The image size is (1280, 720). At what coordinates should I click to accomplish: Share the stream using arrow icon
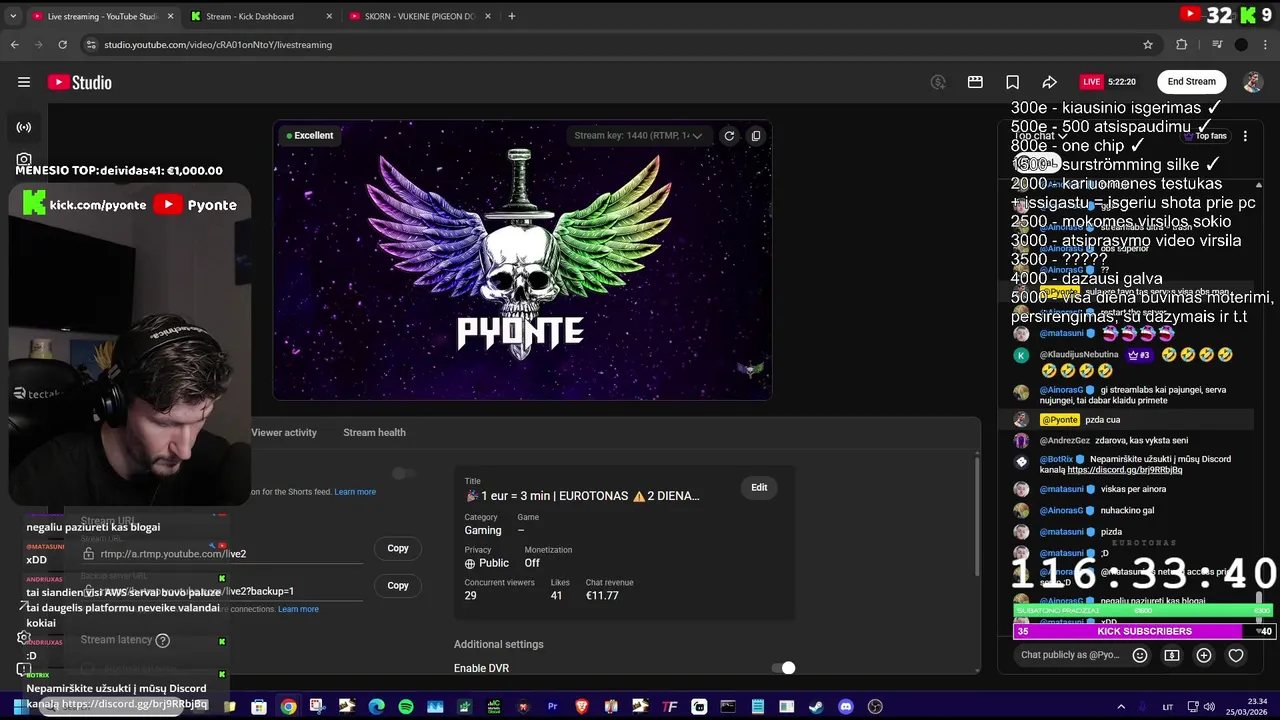pyautogui.click(x=1049, y=82)
